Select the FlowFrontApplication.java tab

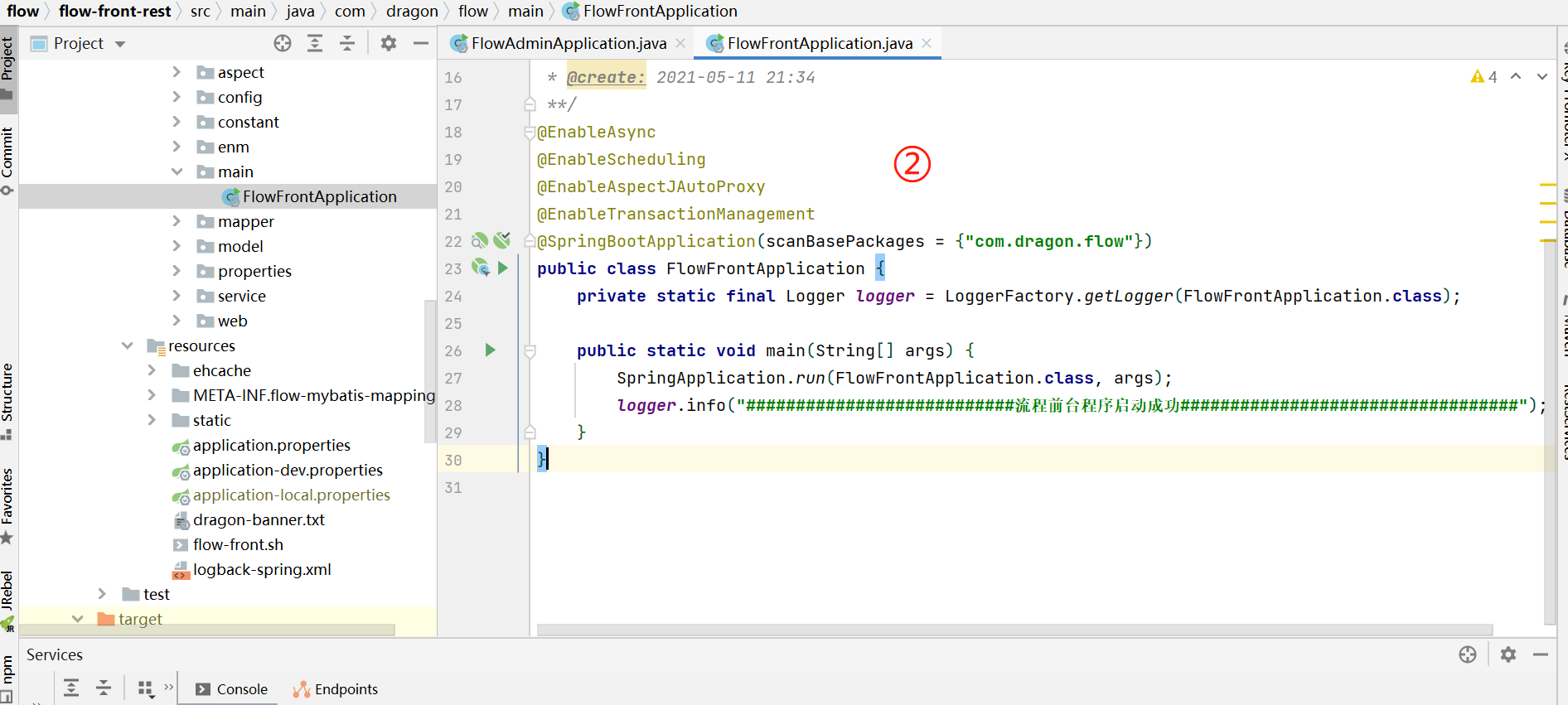pyautogui.click(x=819, y=43)
